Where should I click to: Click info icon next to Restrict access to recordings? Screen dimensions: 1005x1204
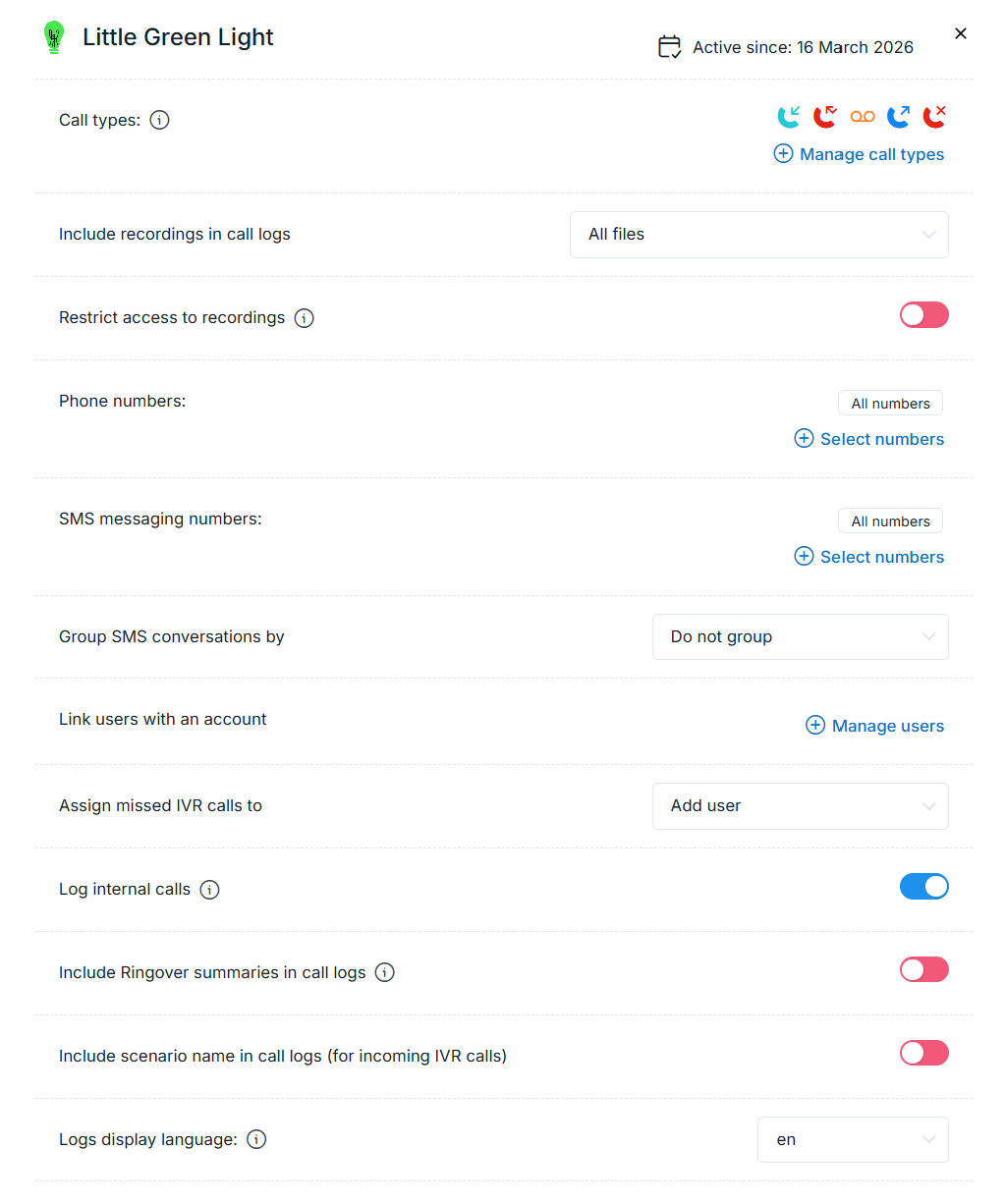305,318
